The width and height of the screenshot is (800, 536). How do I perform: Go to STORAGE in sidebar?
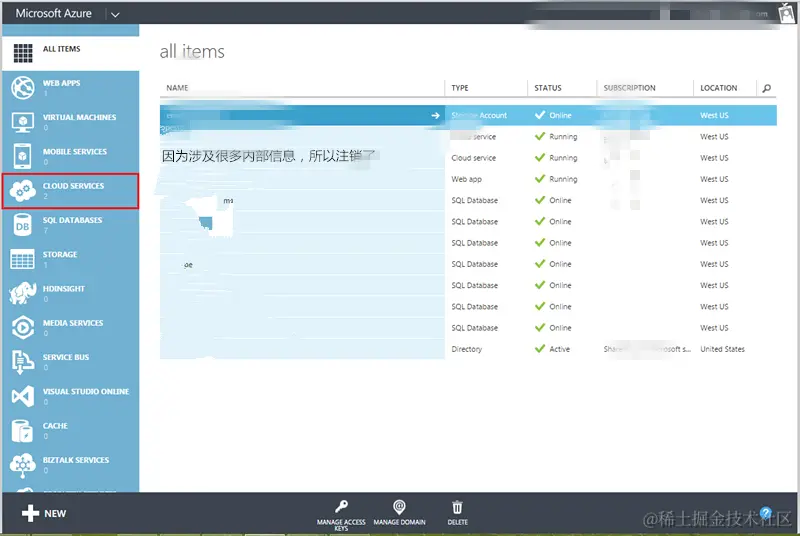tap(60, 254)
